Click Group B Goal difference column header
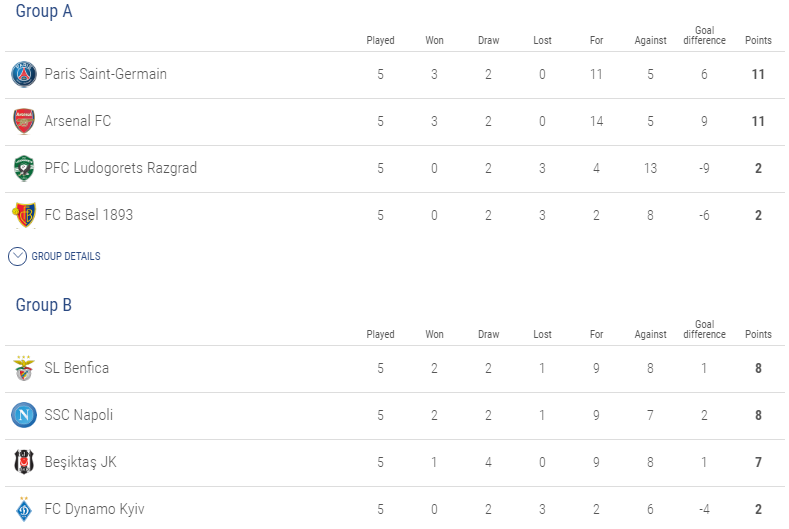Viewport: 789px width, 529px height. point(704,330)
